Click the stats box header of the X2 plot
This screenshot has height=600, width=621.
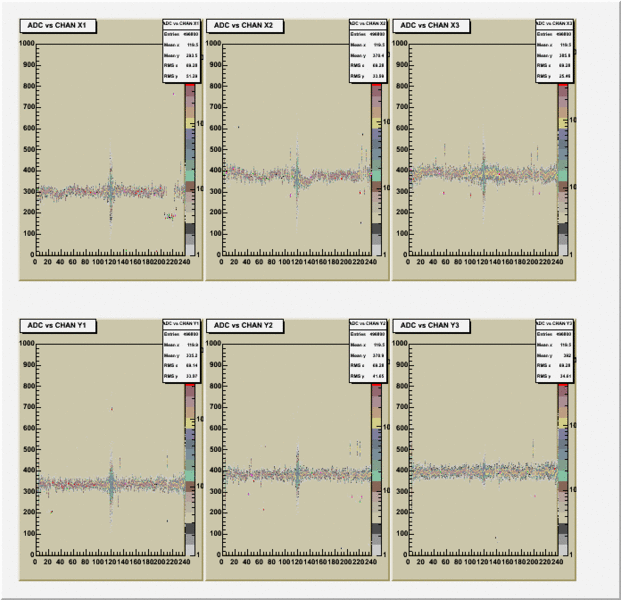[368, 24]
